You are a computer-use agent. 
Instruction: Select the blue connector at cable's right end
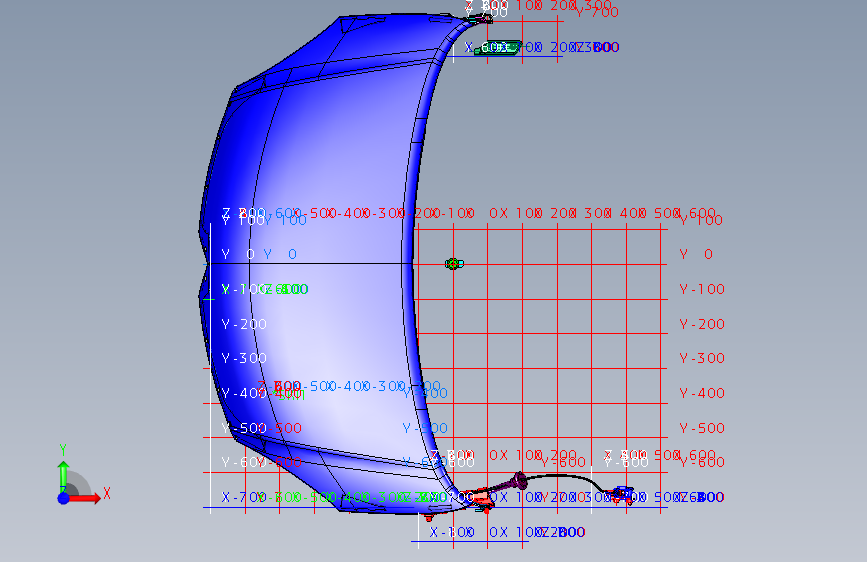621,494
